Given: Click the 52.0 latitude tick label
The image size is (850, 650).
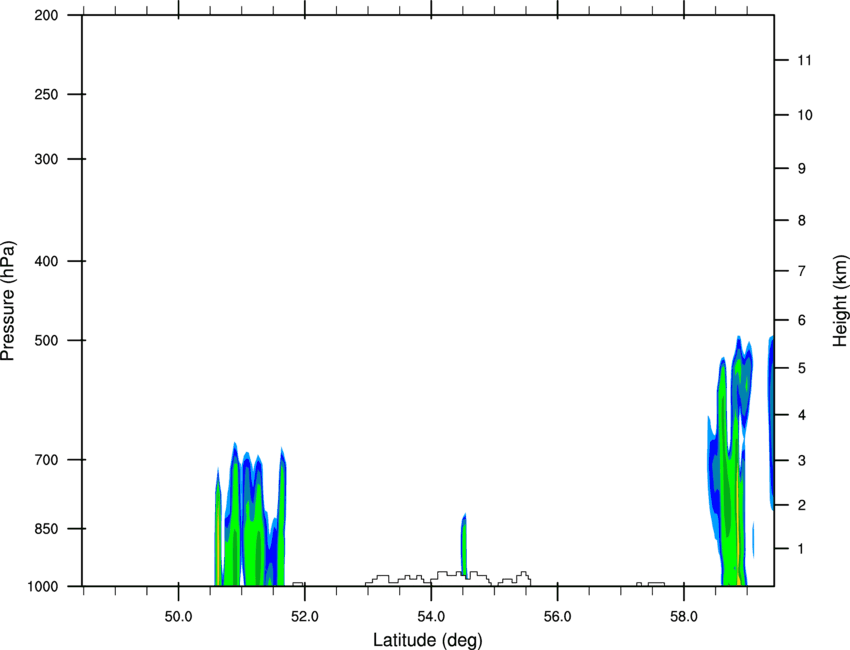Looking at the screenshot, I should point(305,617).
